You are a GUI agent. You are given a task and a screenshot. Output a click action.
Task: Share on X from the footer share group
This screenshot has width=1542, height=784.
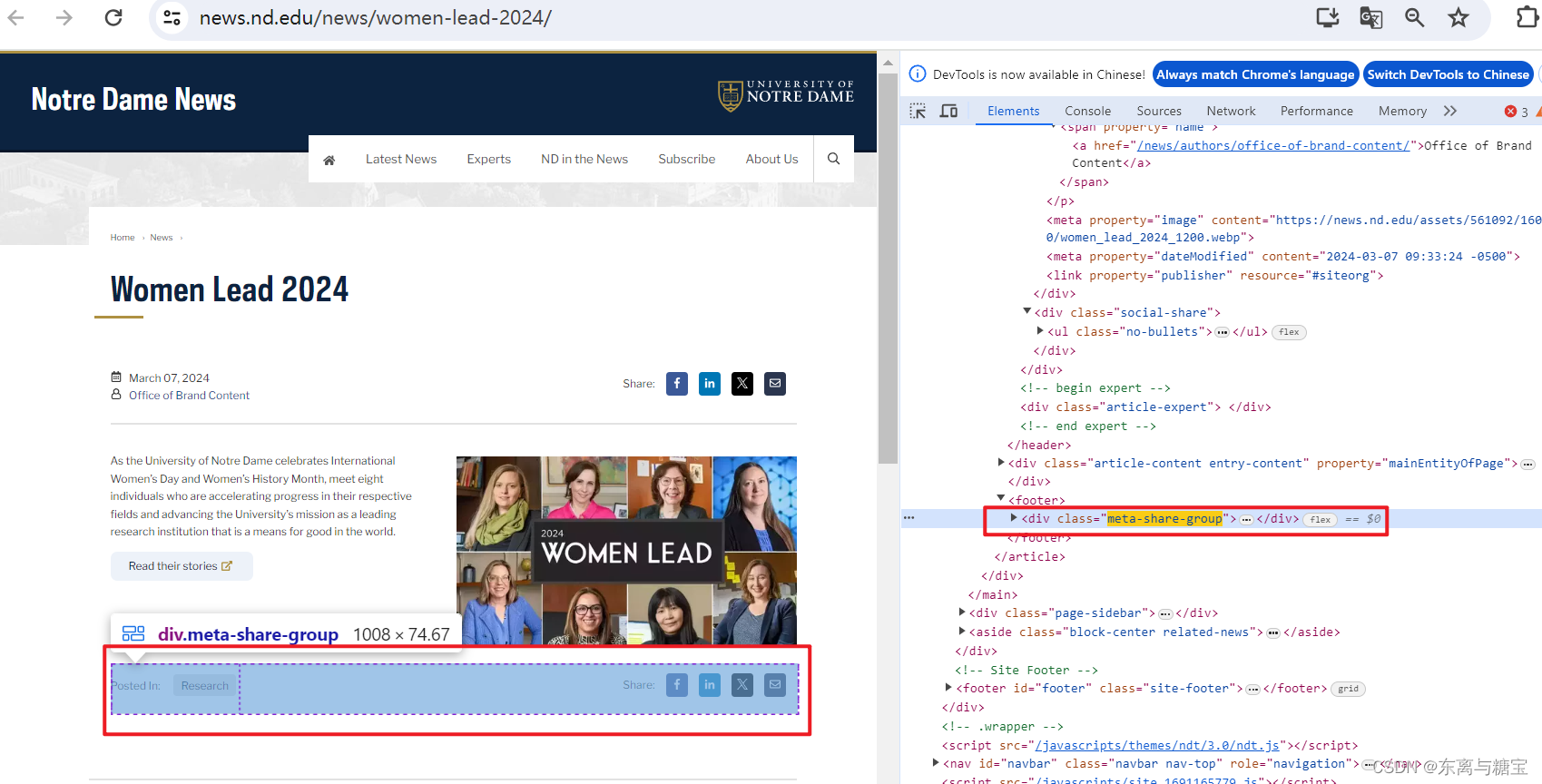742,685
